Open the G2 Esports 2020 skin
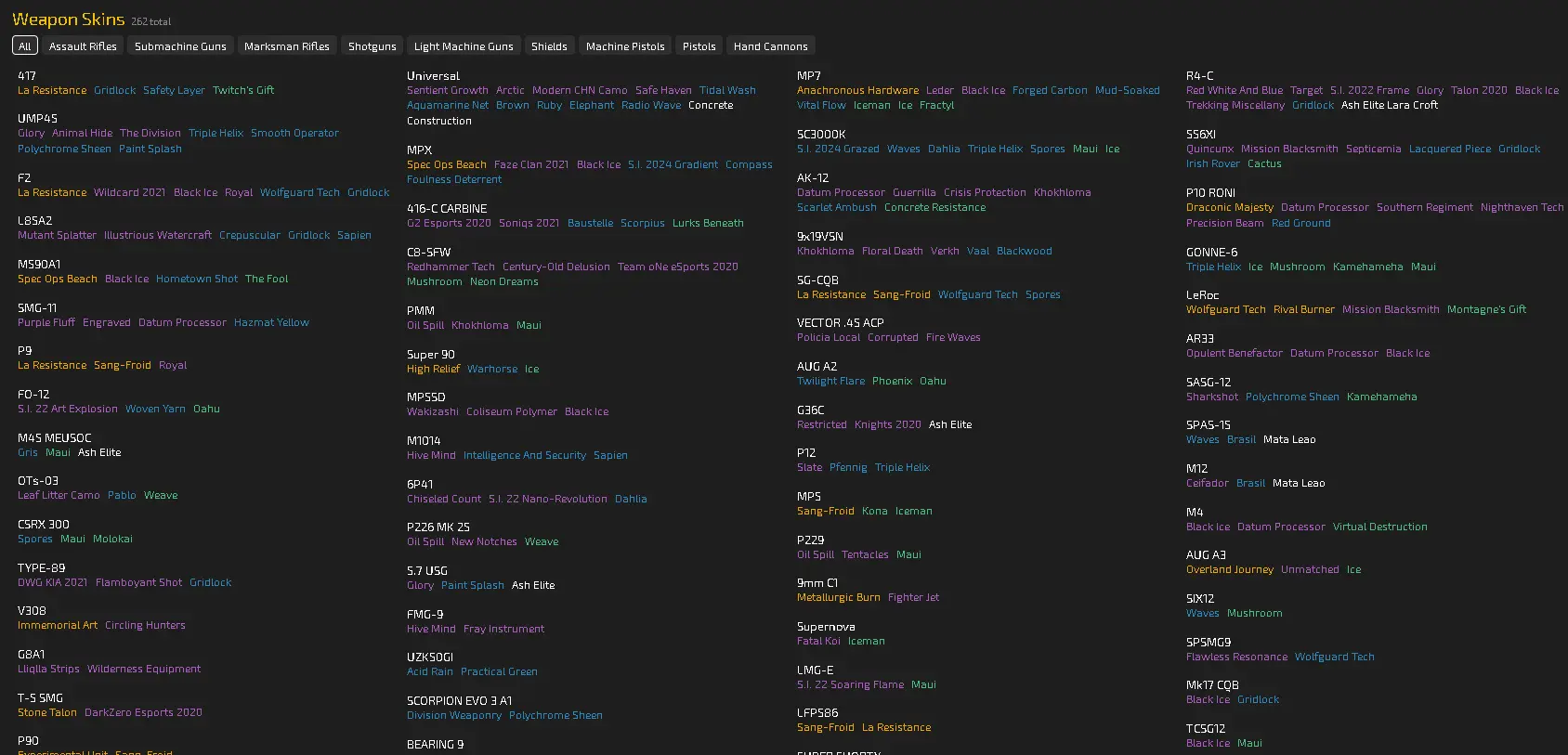 [449, 223]
